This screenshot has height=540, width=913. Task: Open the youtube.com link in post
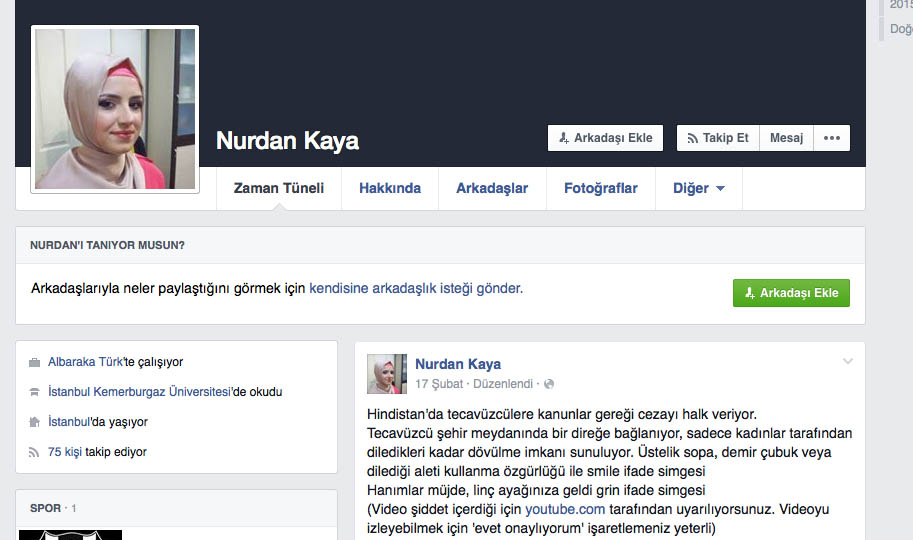(x=565, y=509)
